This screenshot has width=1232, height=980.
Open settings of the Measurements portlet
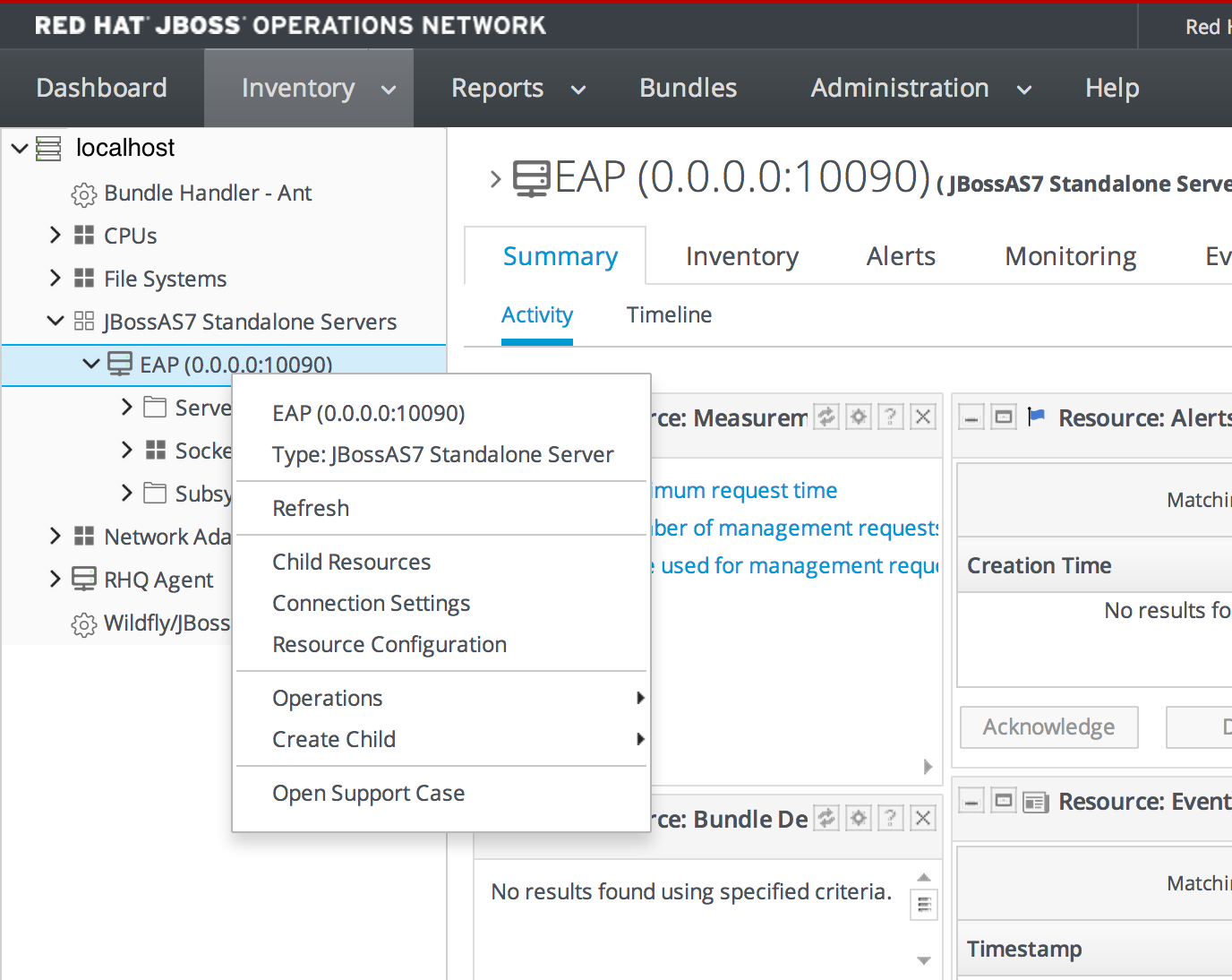[859, 417]
